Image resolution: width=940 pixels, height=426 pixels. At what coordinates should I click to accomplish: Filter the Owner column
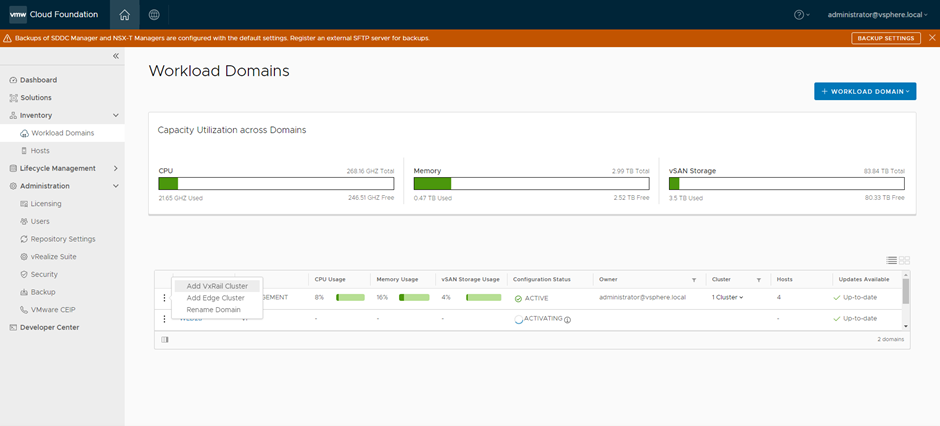tap(694, 280)
